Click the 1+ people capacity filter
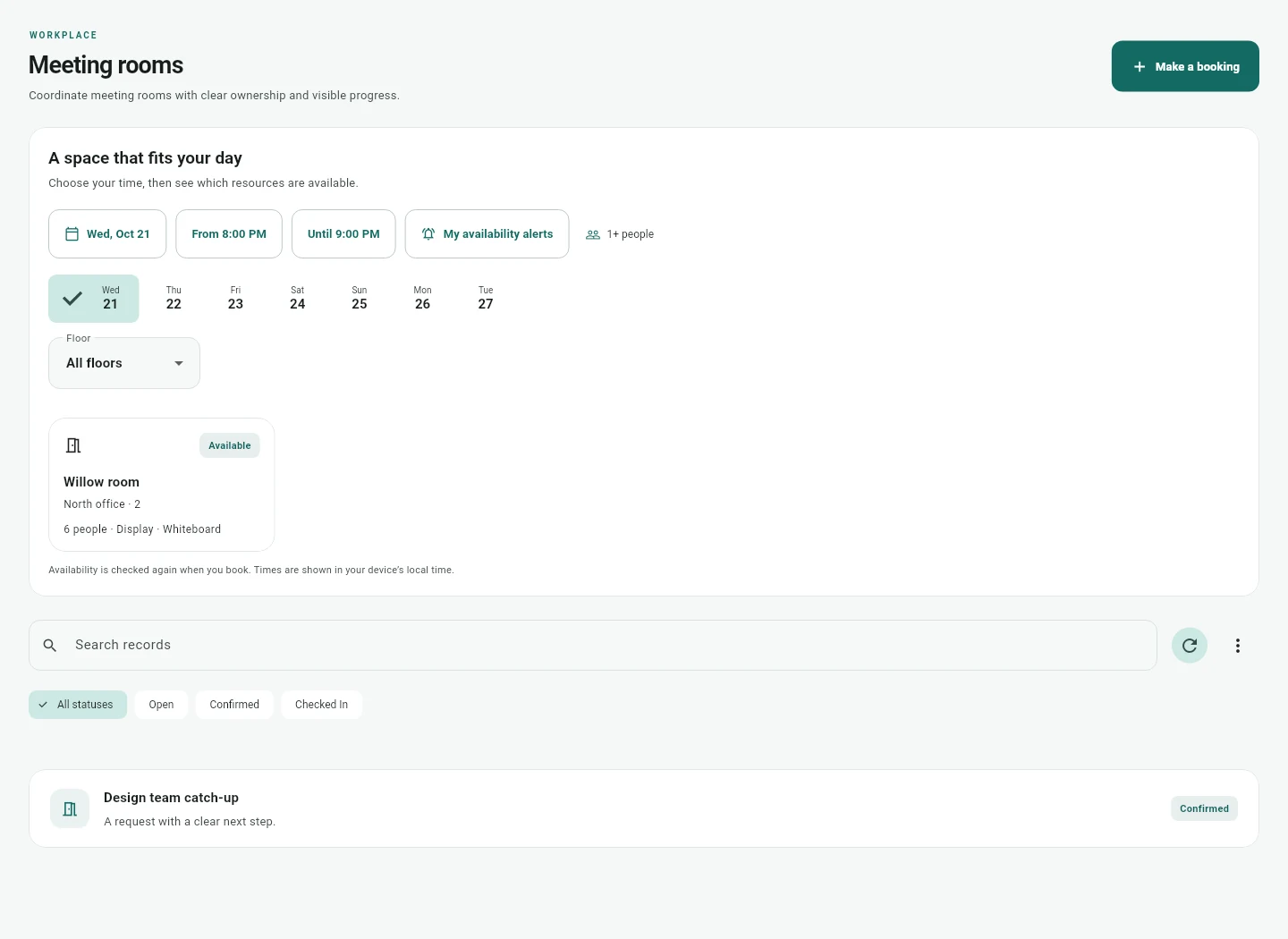The width and height of the screenshot is (1288, 939). 620,234
